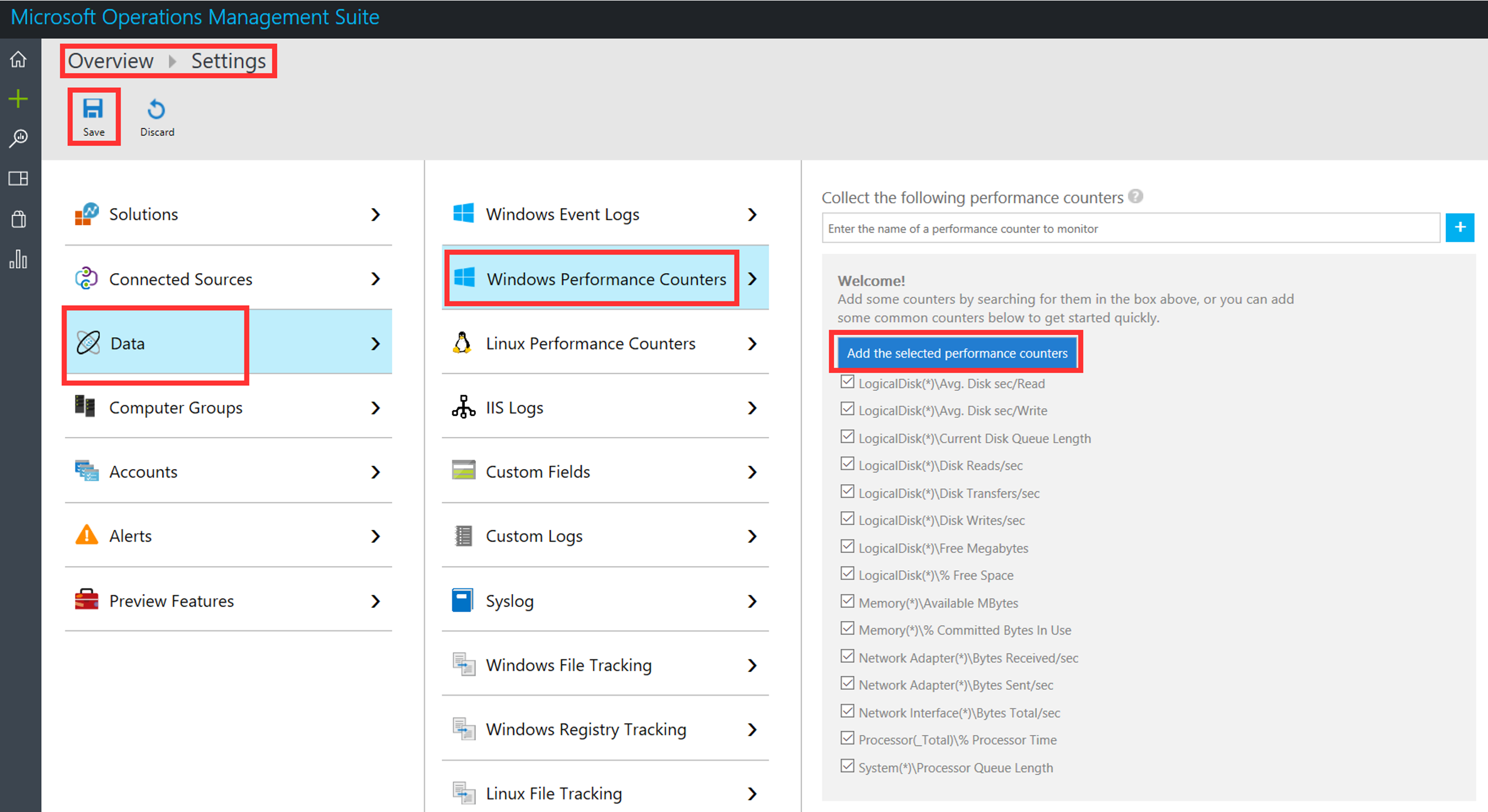Toggle LogicalDisk Free Megabytes checkbox
Image resolution: width=1488 pixels, height=812 pixels.
(x=848, y=546)
